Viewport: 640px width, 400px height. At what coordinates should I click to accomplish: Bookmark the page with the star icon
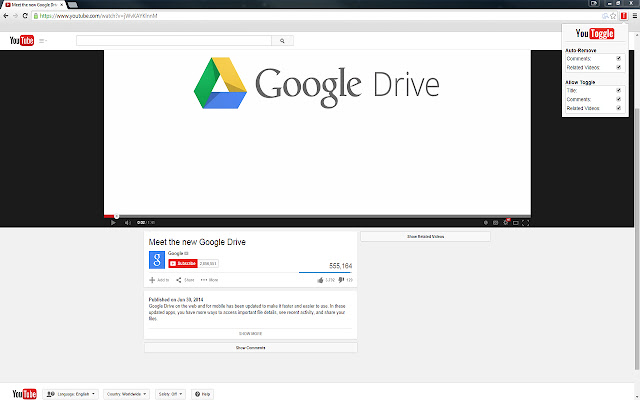pos(613,16)
